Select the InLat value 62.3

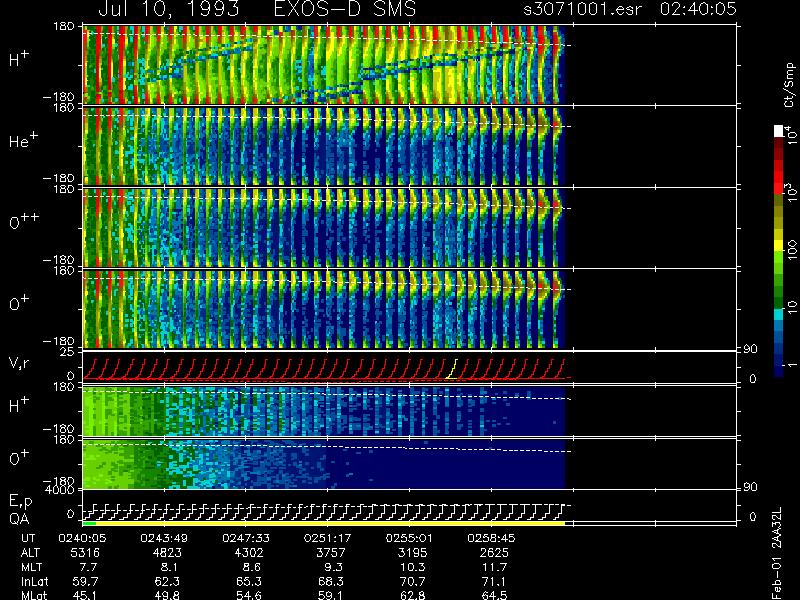(x=166, y=581)
